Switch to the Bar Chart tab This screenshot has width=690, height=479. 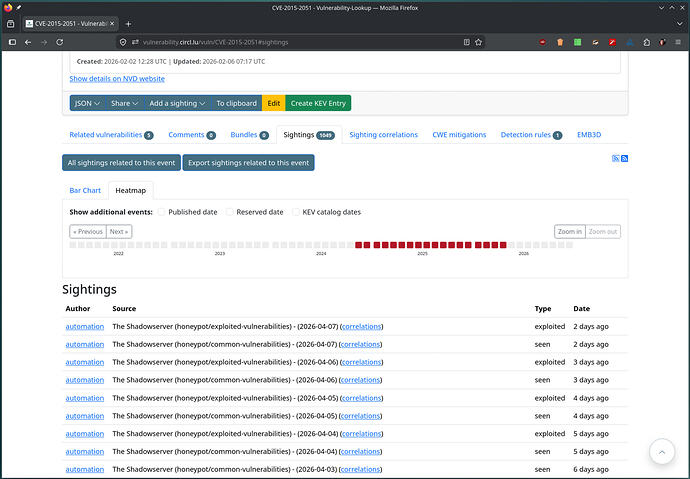85,190
